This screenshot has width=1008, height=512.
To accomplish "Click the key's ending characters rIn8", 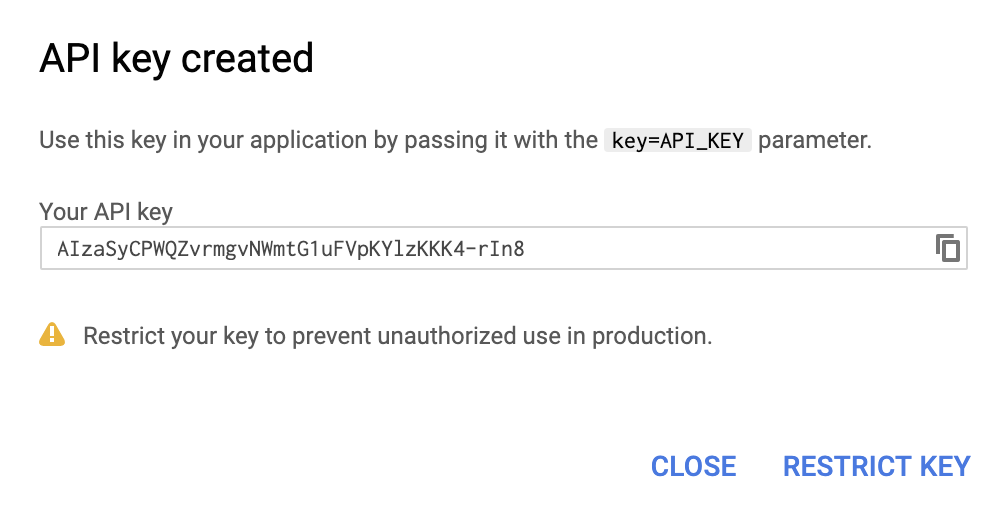I will click(503, 249).
